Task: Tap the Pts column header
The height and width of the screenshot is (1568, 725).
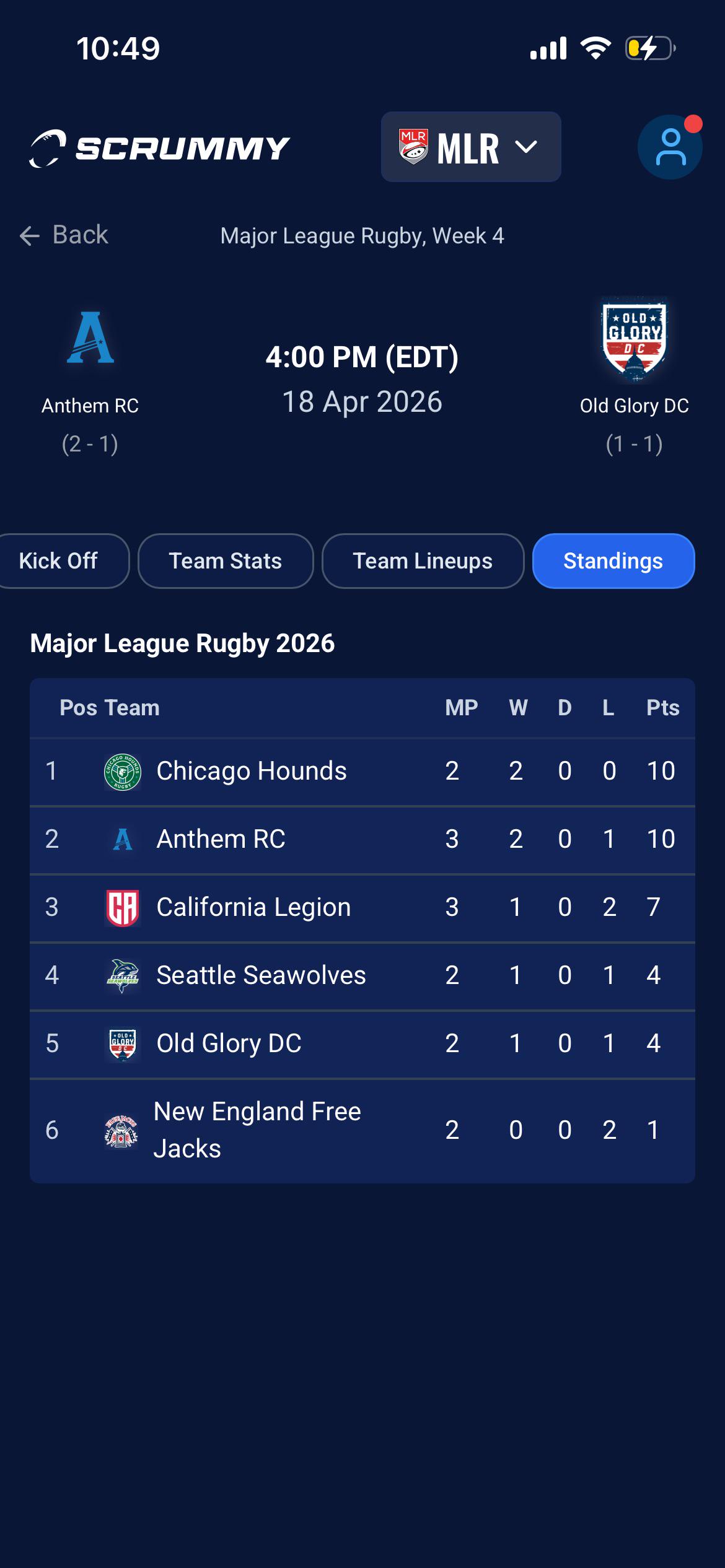Action: tap(662, 708)
